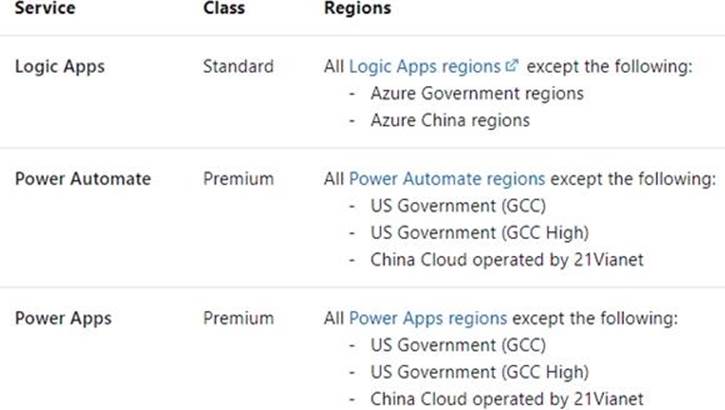This screenshot has height=410, width=725.
Task: Click China Cloud operated by 21Vianet under Power Apps
Action: [504, 400]
